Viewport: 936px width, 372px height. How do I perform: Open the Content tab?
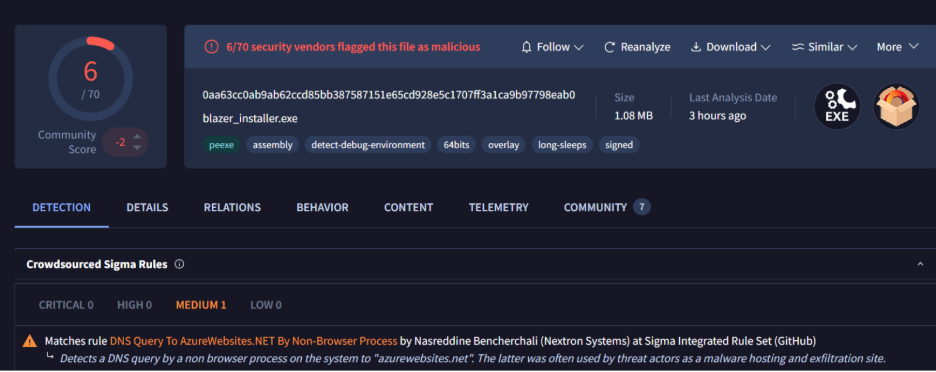coord(408,207)
